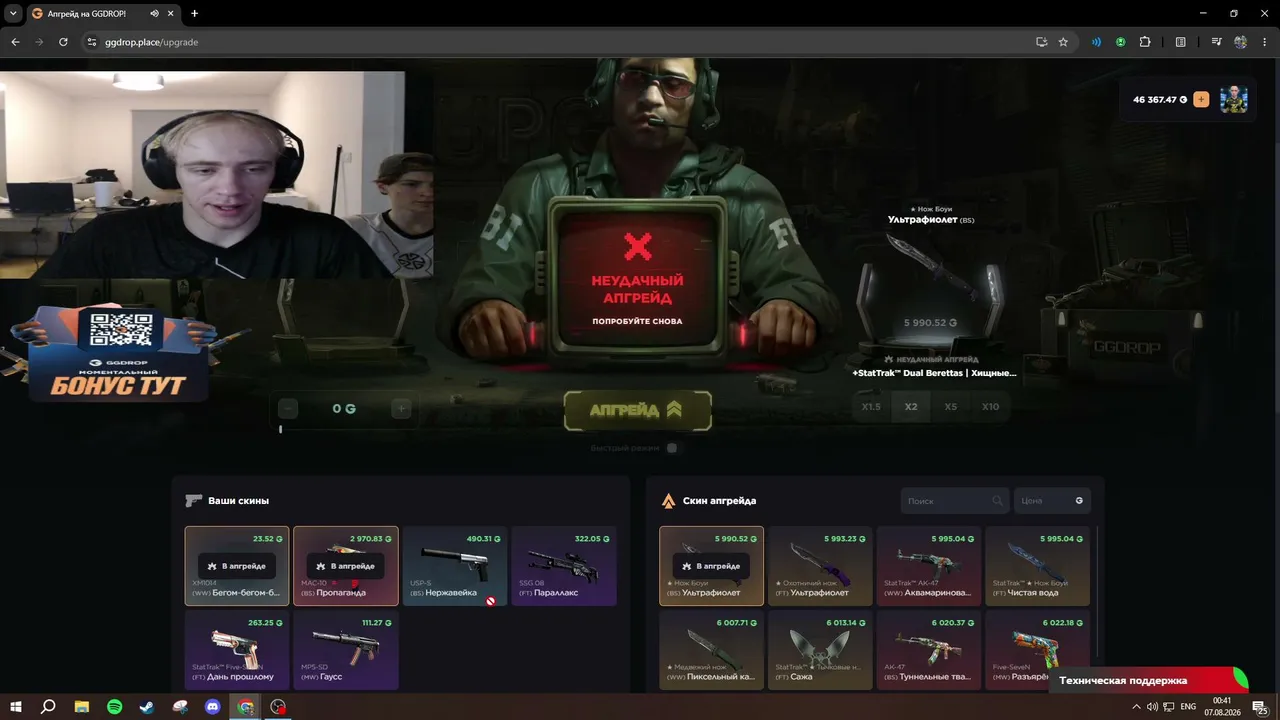View site information icon in address bar
The image size is (1280, 720).
(x=92, y=42)
